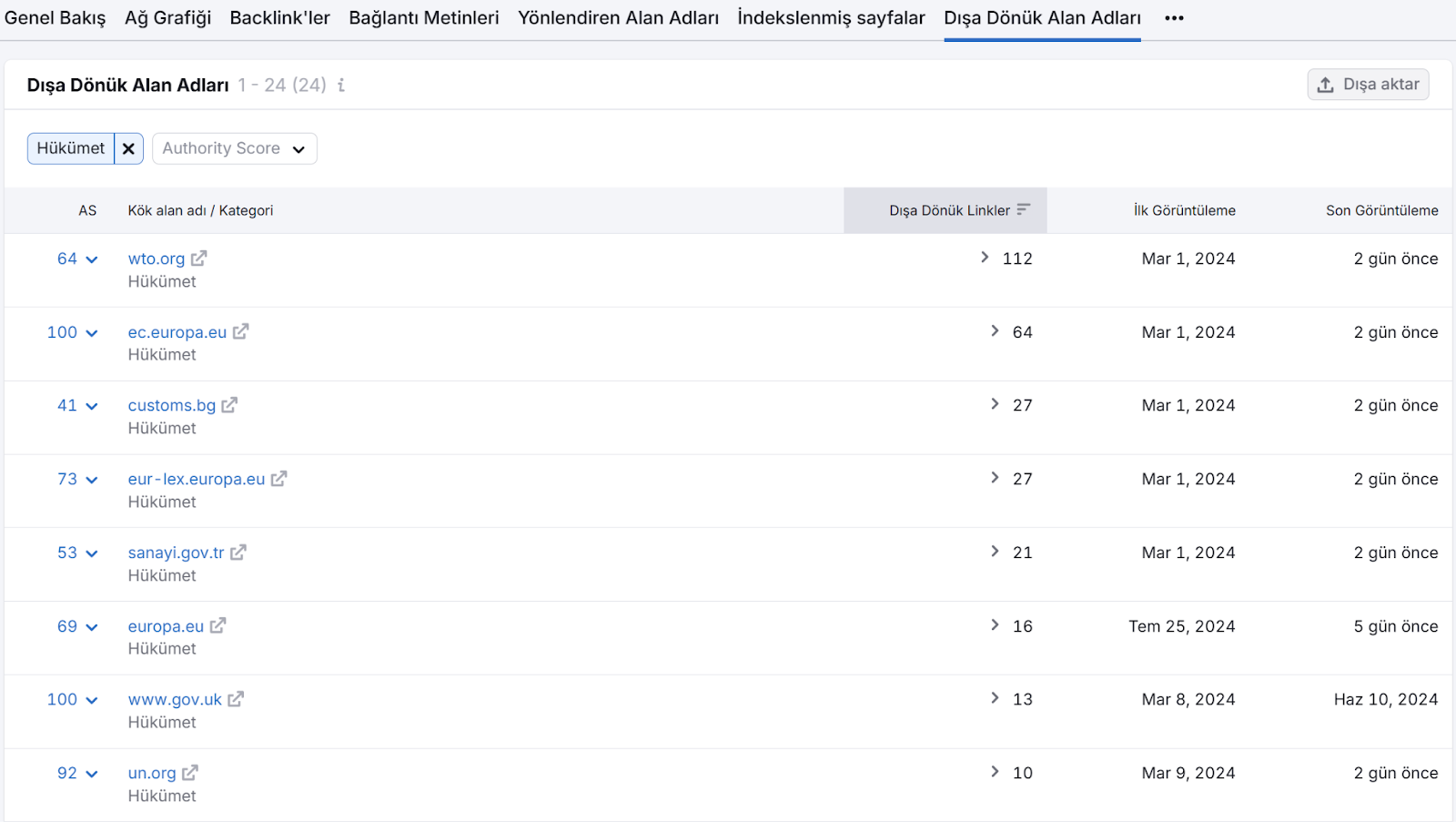
Task: Switch to the Genel Bakış tab
Action: 56,18
